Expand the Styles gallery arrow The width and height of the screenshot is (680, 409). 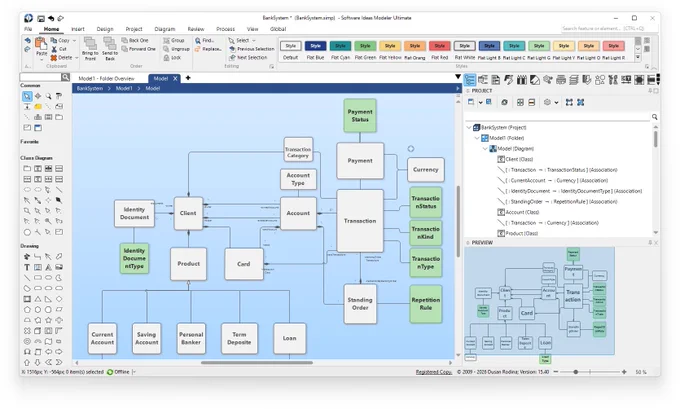638,57
